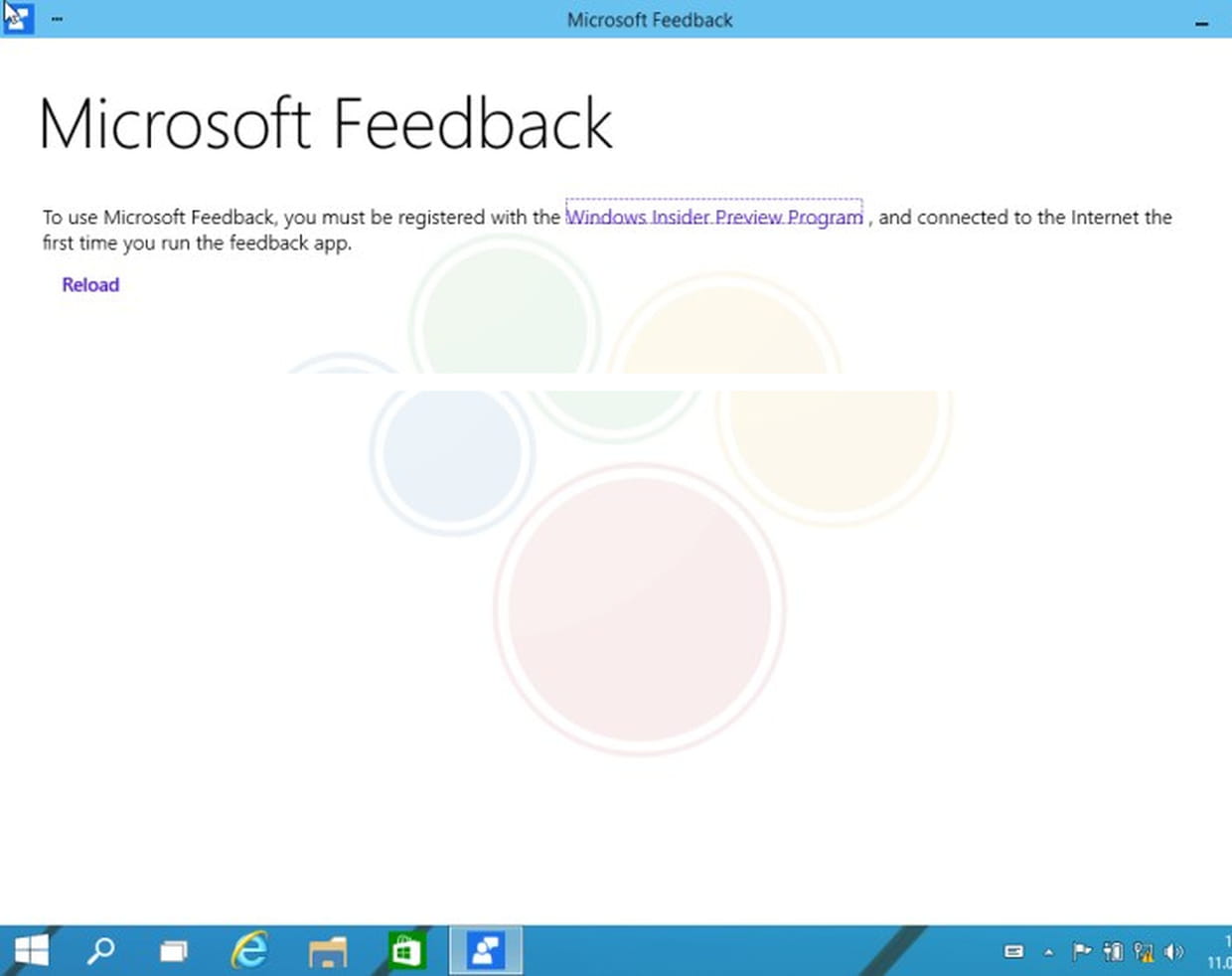Open the Windows Start menu
1232x976 pixels.
pyautogui.click(x=31, y=951)
